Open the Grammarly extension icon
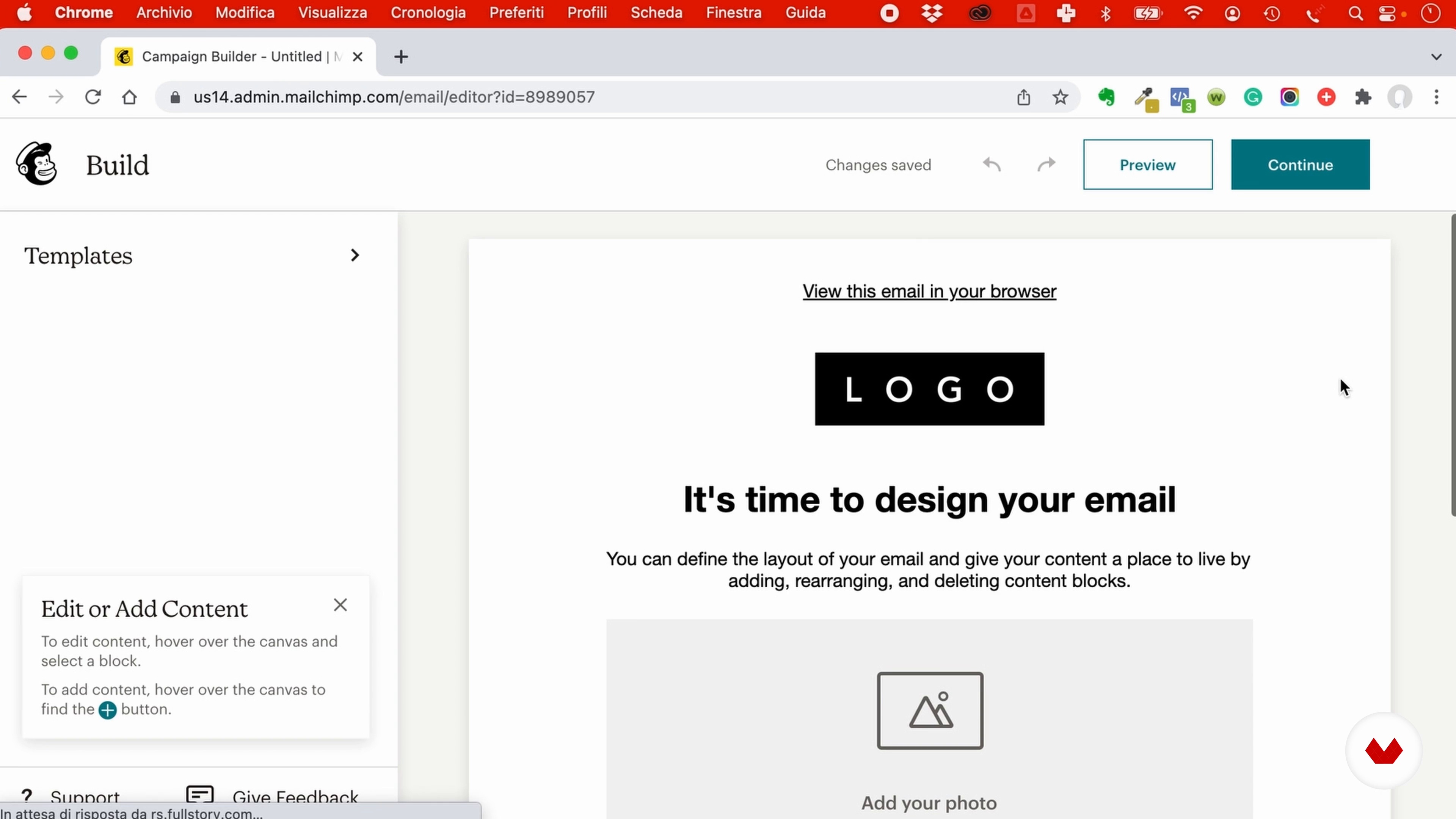 [1252, 97]
